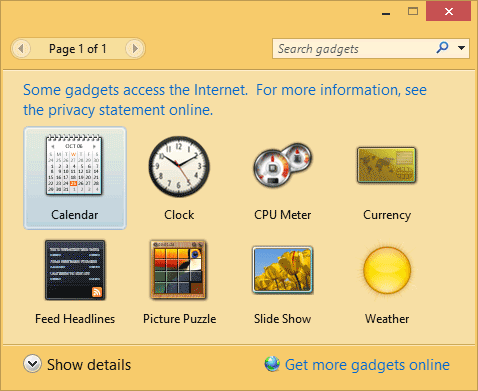Open the search options dropdown arrow
The image size is (478, 391).
(462, 48)
